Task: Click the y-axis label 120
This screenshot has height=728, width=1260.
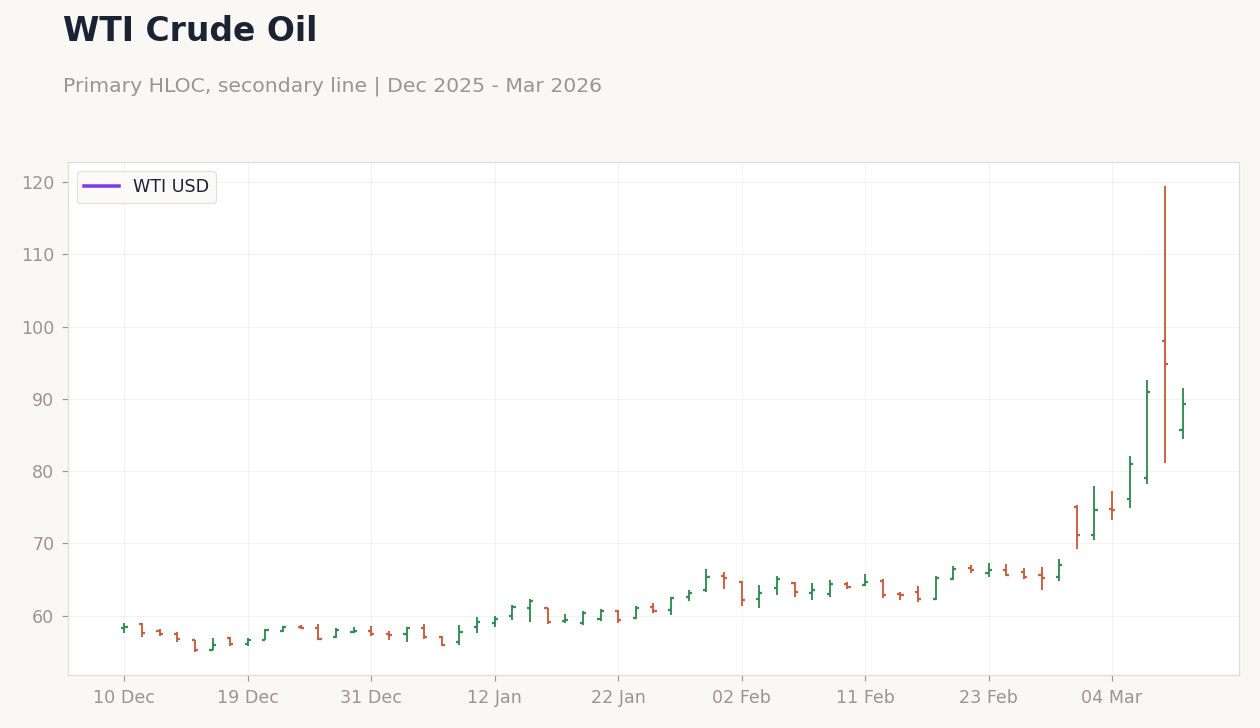Action: (38, 182)
